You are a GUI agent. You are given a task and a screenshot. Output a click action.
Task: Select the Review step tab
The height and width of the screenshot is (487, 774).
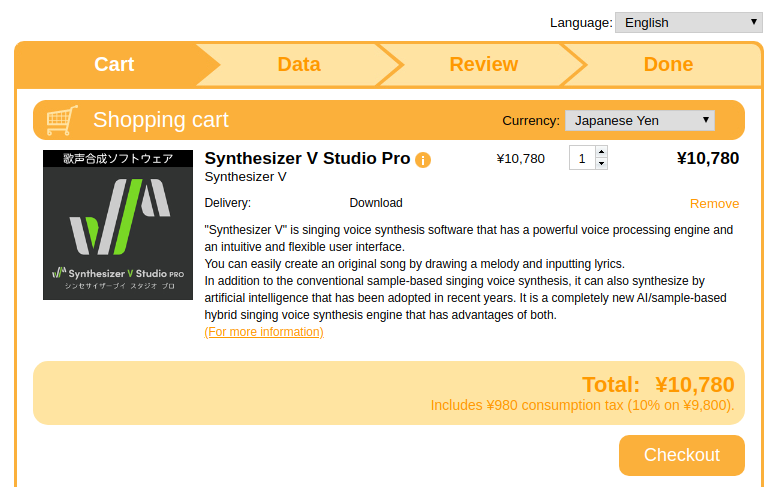(x=483, y=64)
